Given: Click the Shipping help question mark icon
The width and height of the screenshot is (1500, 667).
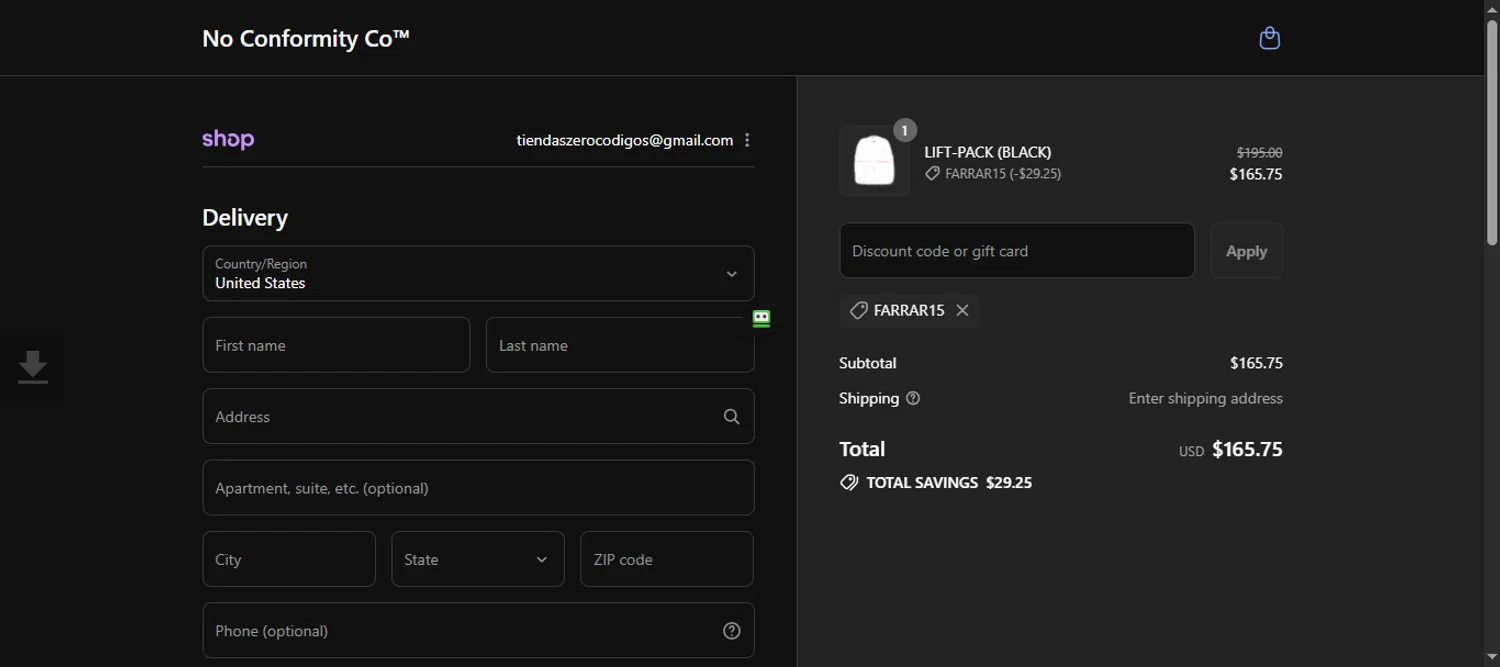Looking at the screenshot, I should pyautogui.click(x=913, y=398).
